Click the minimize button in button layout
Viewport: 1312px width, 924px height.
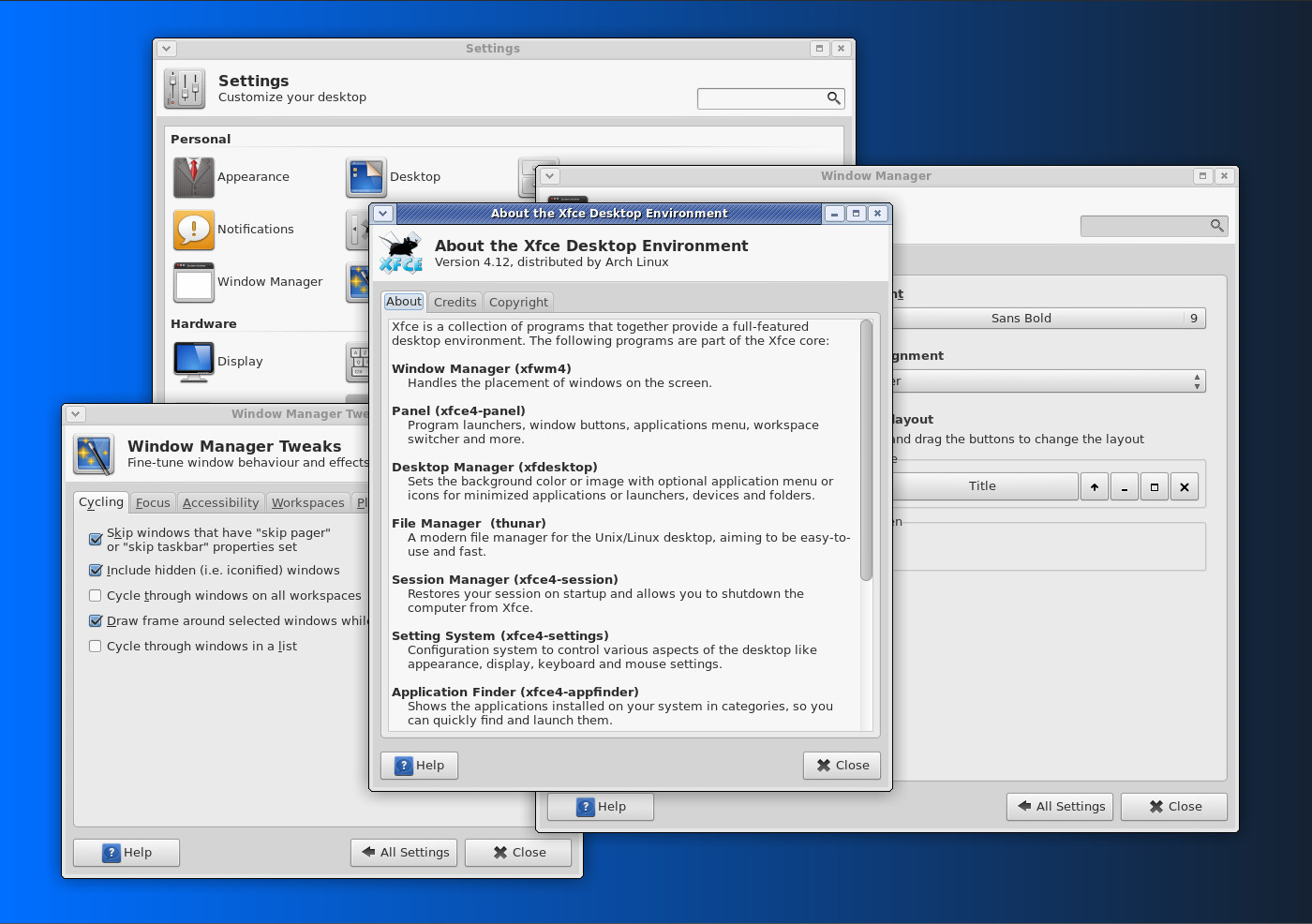coord(1125,487)
